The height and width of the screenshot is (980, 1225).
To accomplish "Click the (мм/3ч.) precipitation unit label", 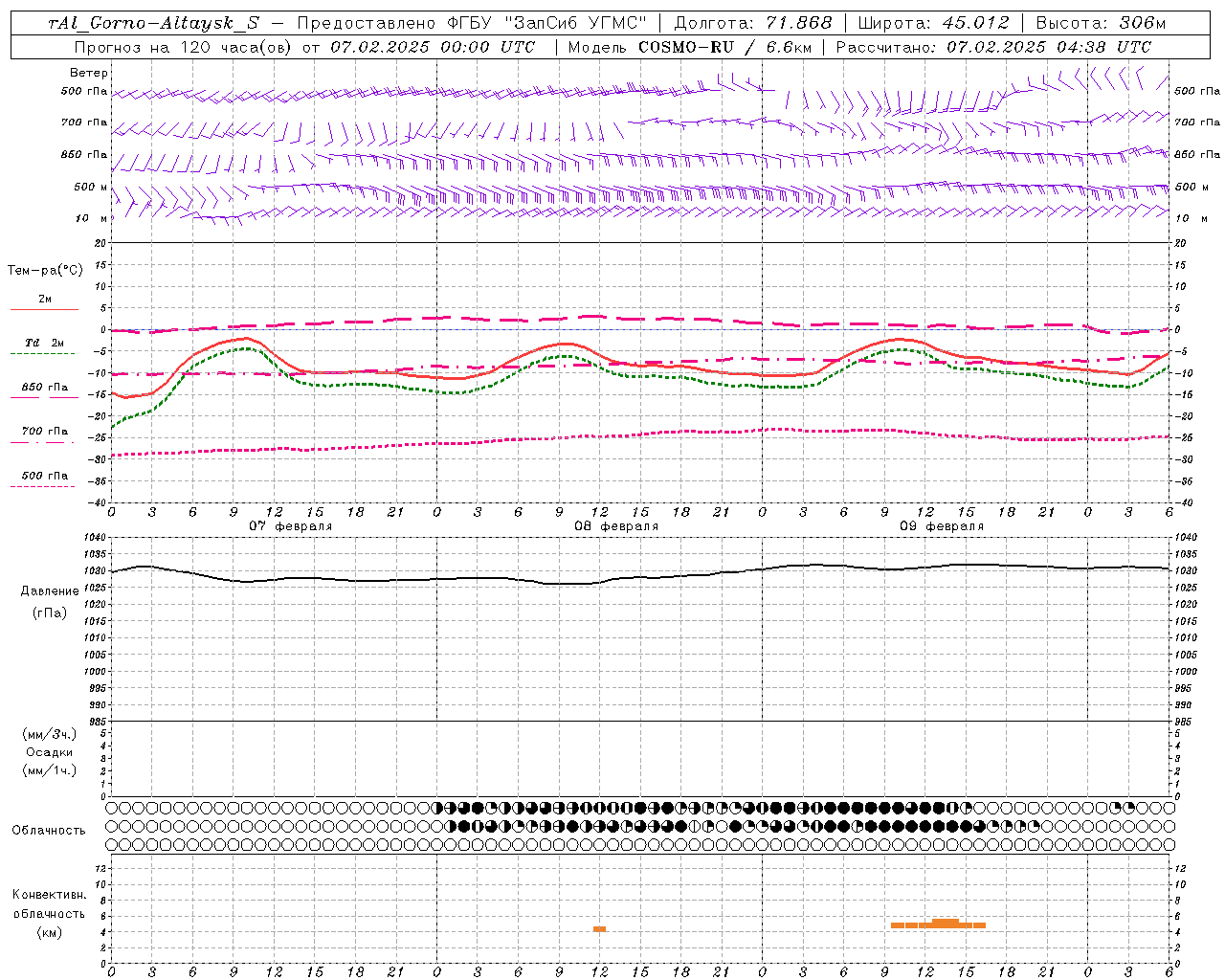I will pyautogui.click(x=50, y=734).
